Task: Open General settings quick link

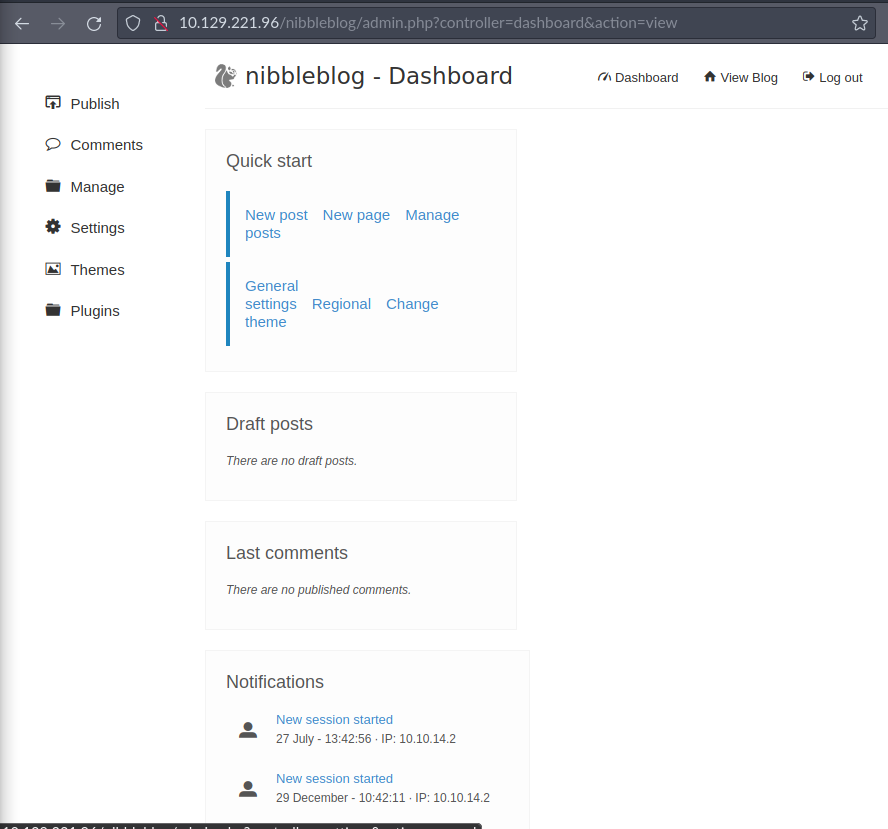Action: (x=271, y=295)
